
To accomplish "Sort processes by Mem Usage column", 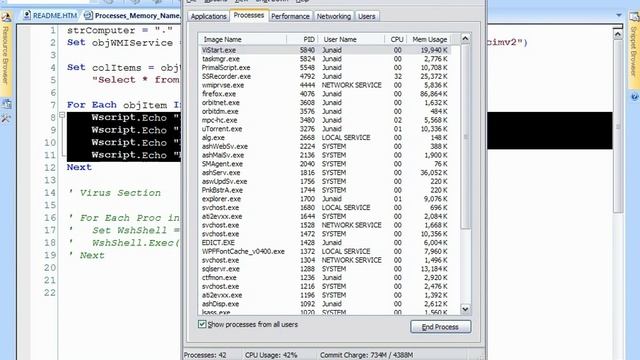I will pos(429,40).
